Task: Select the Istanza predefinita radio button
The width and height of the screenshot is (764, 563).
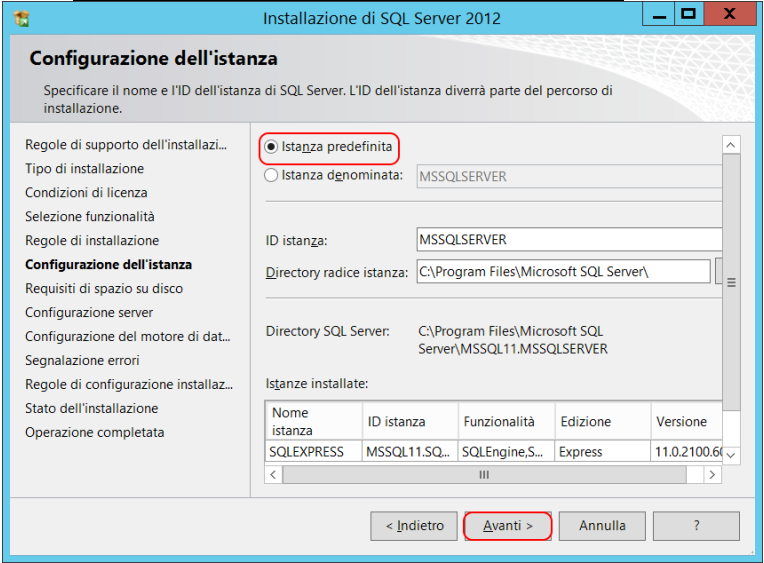Action: click(x=271, y=147)
